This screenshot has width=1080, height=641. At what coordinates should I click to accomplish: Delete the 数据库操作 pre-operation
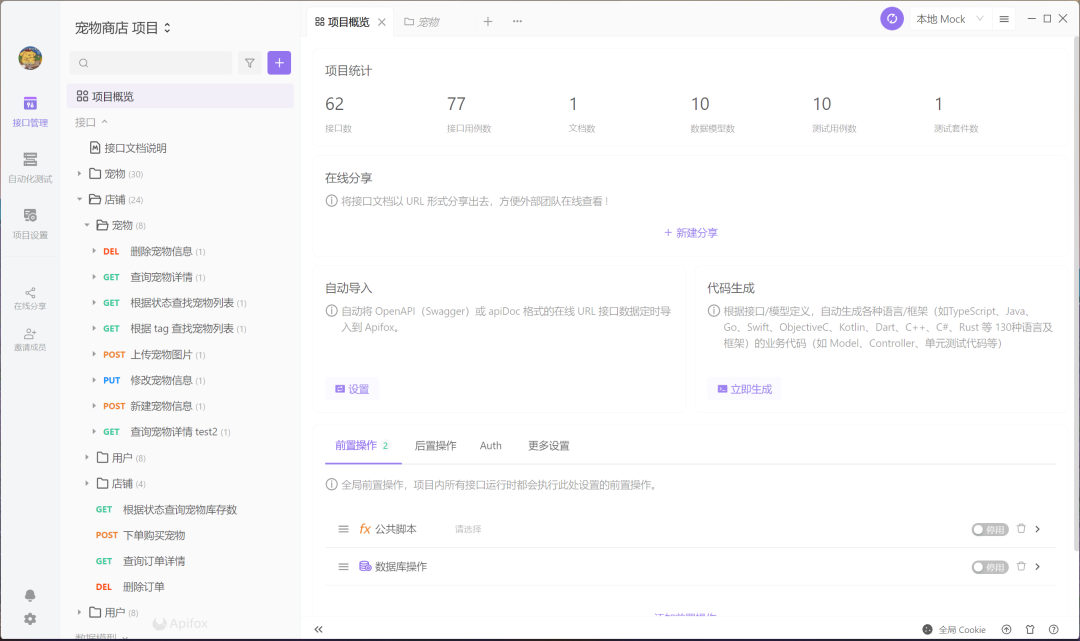(x=1021, y=566)
